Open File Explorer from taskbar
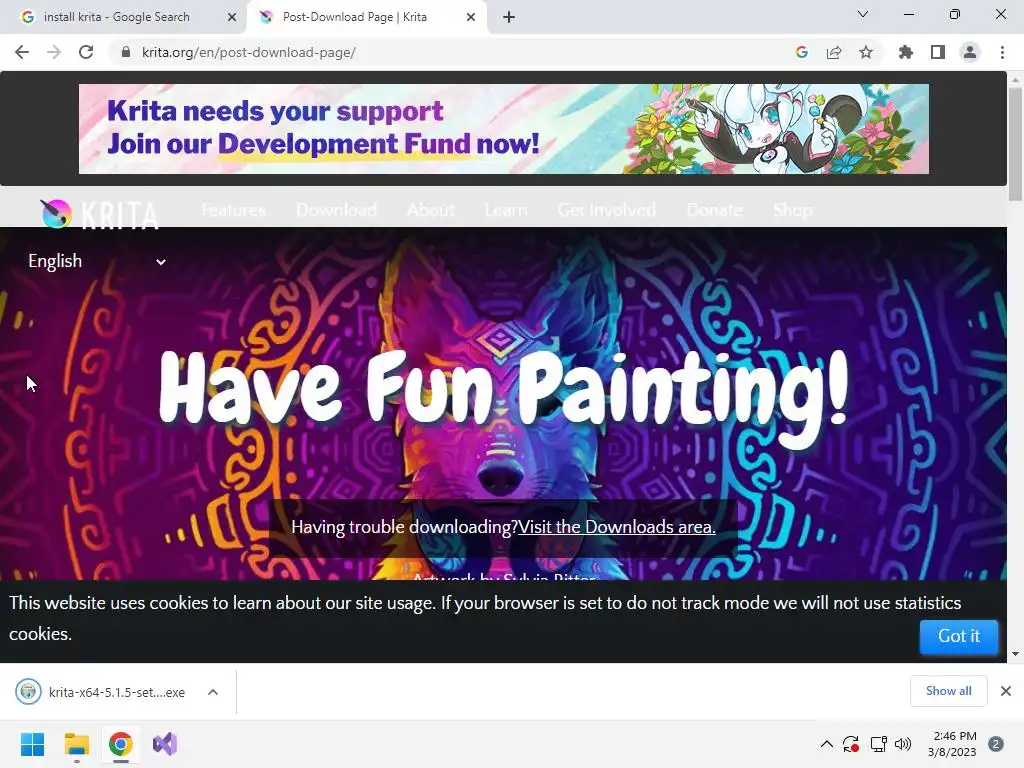The height and width of the screenshot is (768, 1024). (76, 744)
